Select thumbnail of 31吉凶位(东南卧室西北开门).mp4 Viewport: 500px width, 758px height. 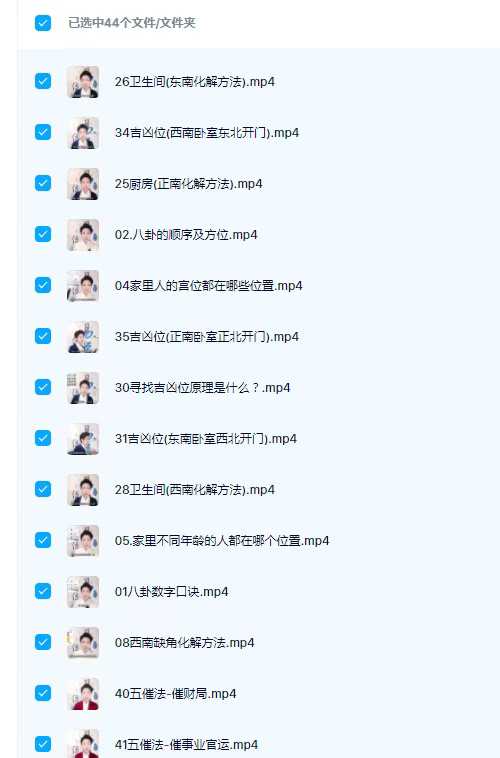[83, 439]
